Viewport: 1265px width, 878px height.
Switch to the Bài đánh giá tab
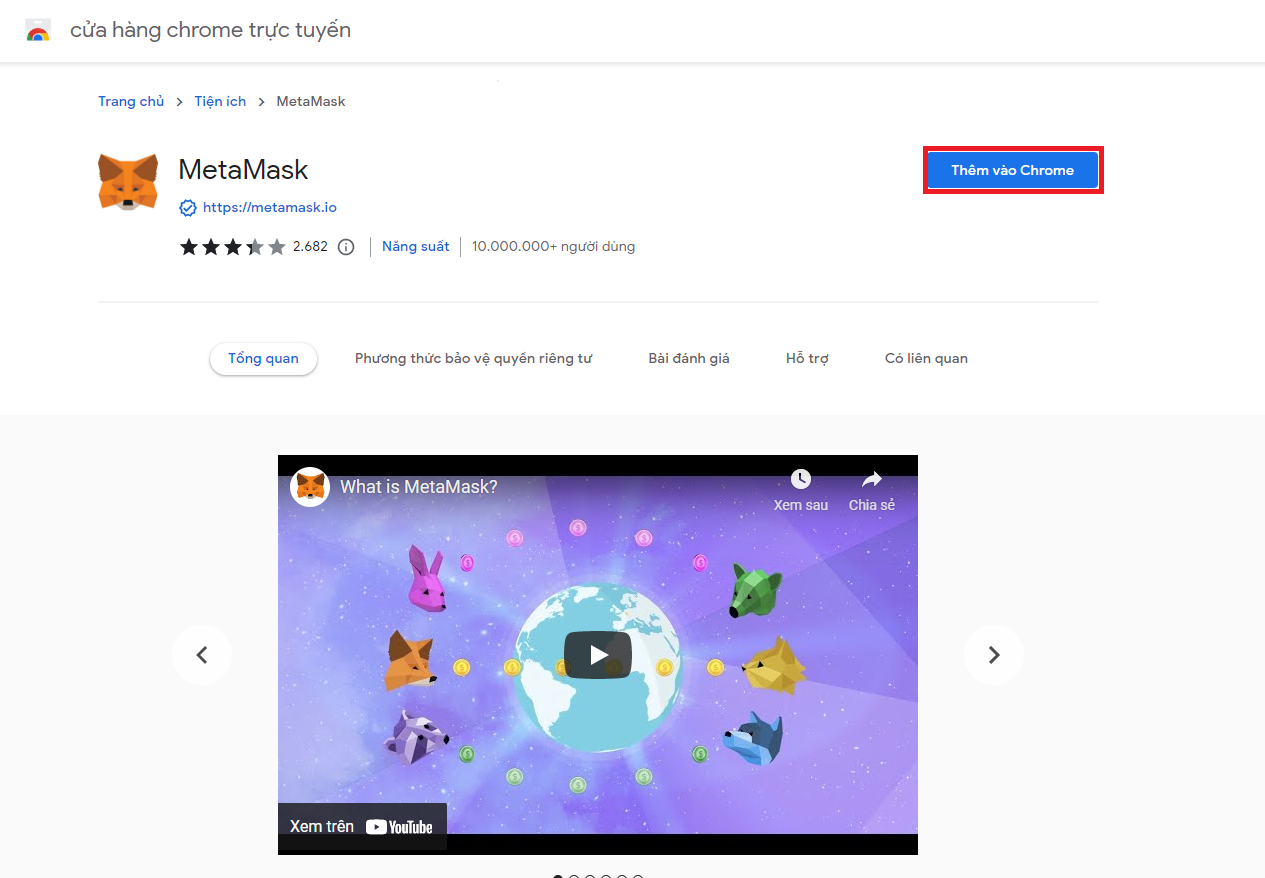[688, 357]
